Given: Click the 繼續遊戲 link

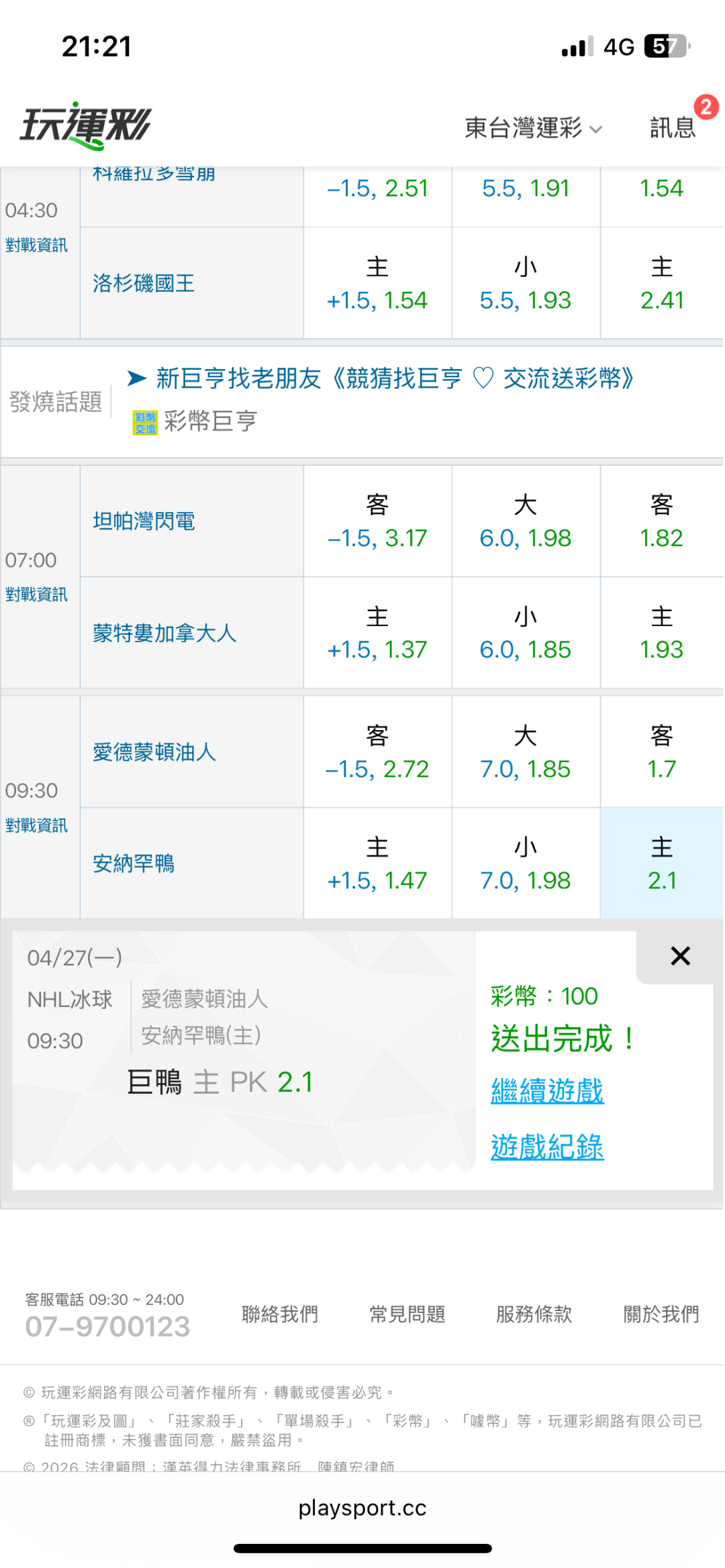Looking at the screenshot, I should [547, 1091].
